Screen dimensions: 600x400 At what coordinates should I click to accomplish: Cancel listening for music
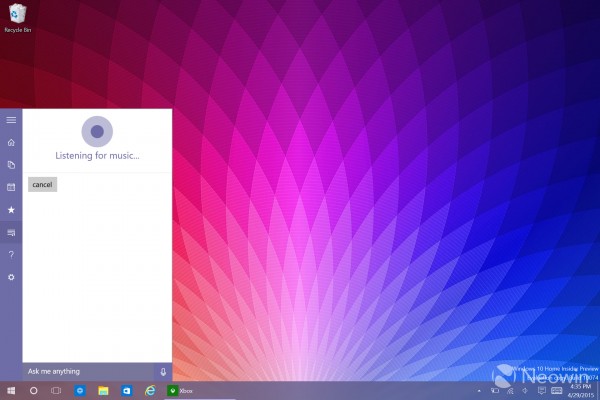pos(42,185)
